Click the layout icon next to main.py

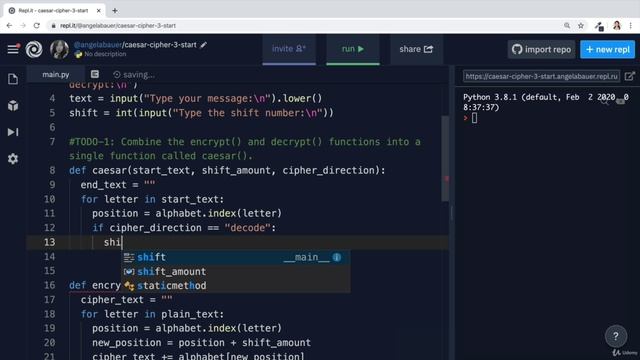tap(95, 74)
